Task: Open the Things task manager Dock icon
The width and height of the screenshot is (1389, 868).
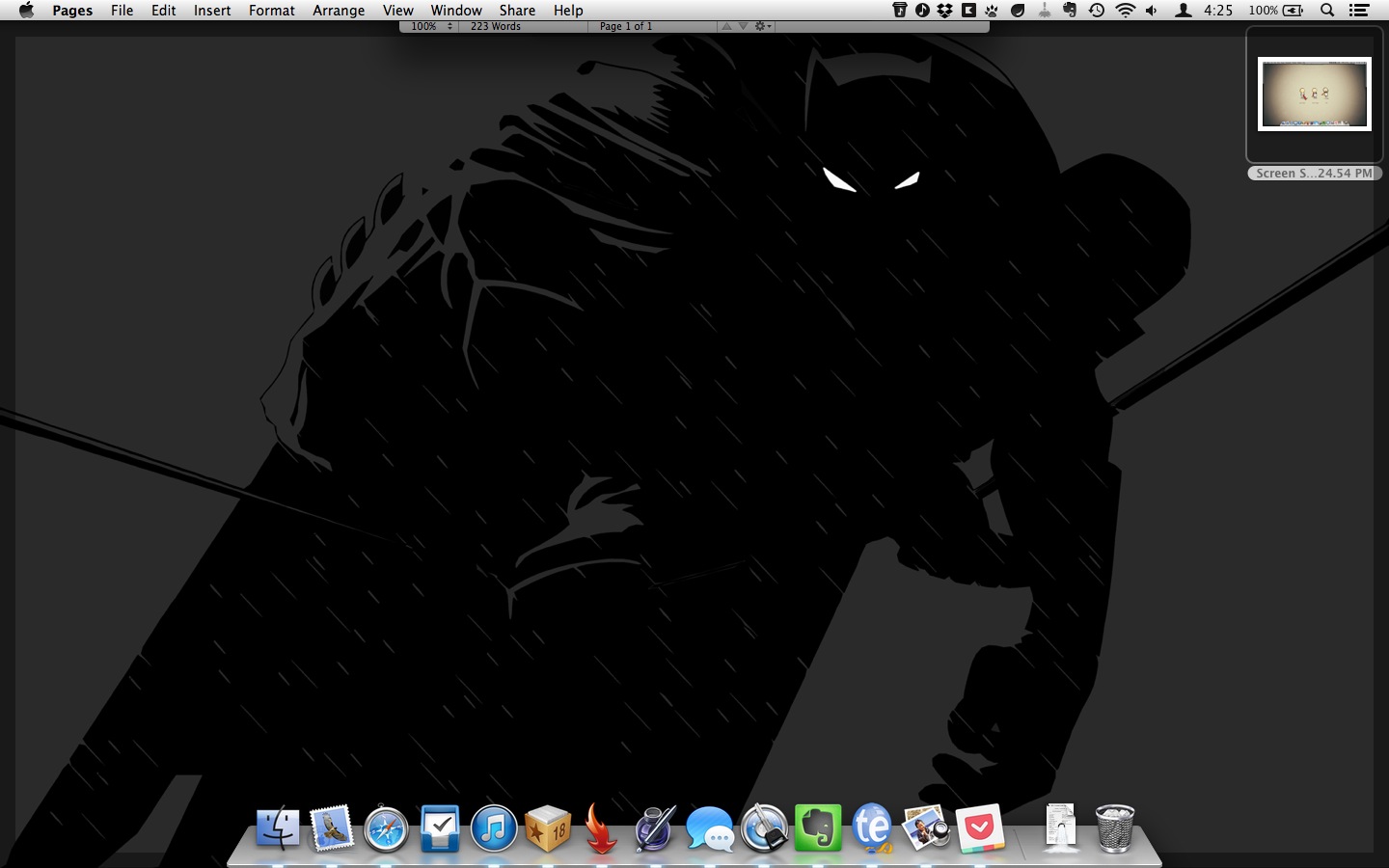Action: coord(440,828)
